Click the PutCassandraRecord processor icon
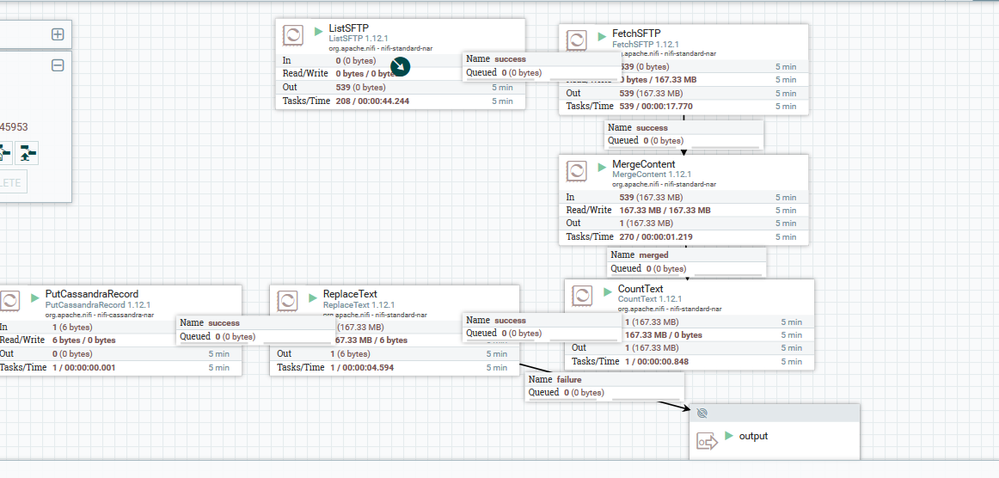 [x=10, y=301]
